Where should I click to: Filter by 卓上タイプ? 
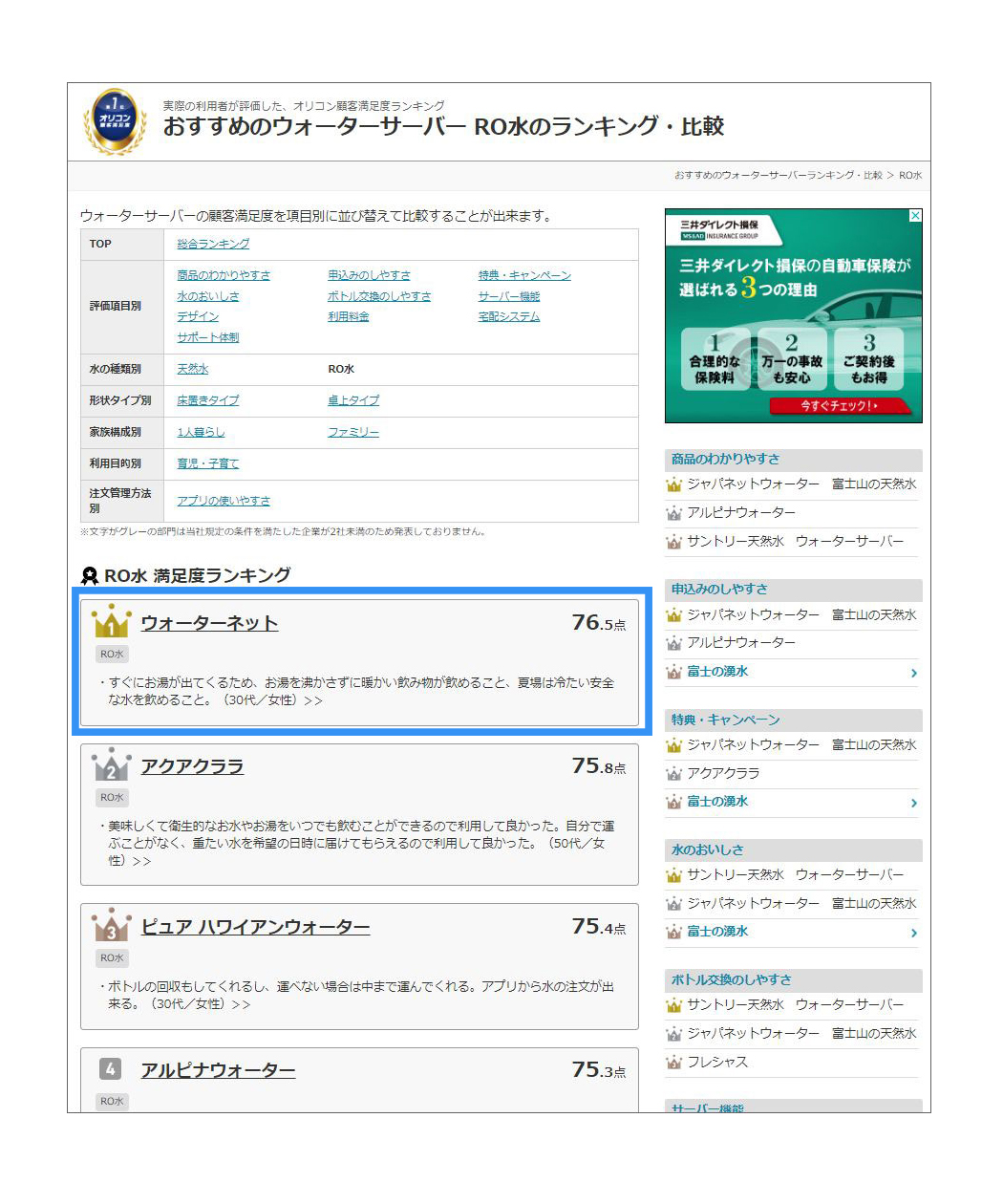point(353,400)
